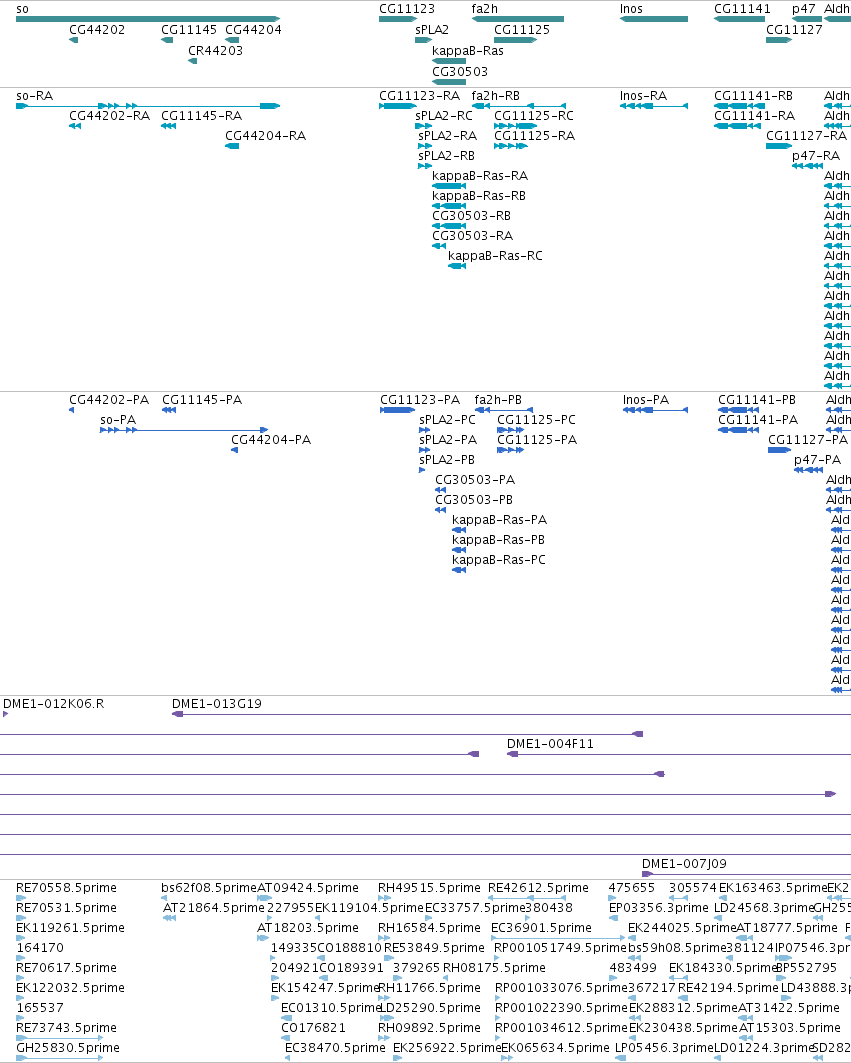Select the RE70558.5prime EST label
The image size is (851, 1063).
(66, 888)
